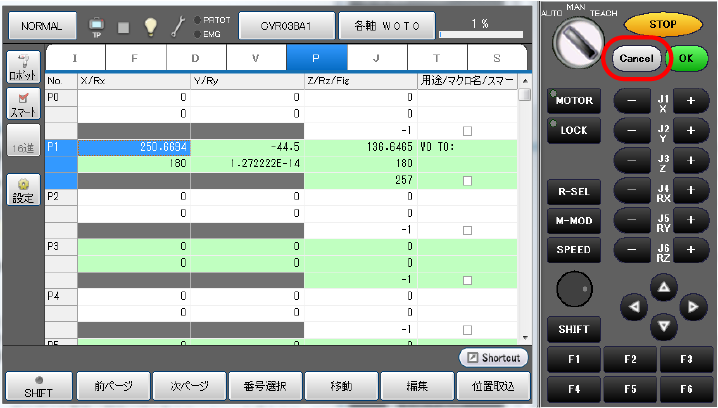Viewport: 718px width, 408px height.
Task: Toggle the checkbox in the P1 row
Action: (x=467, y=180)
